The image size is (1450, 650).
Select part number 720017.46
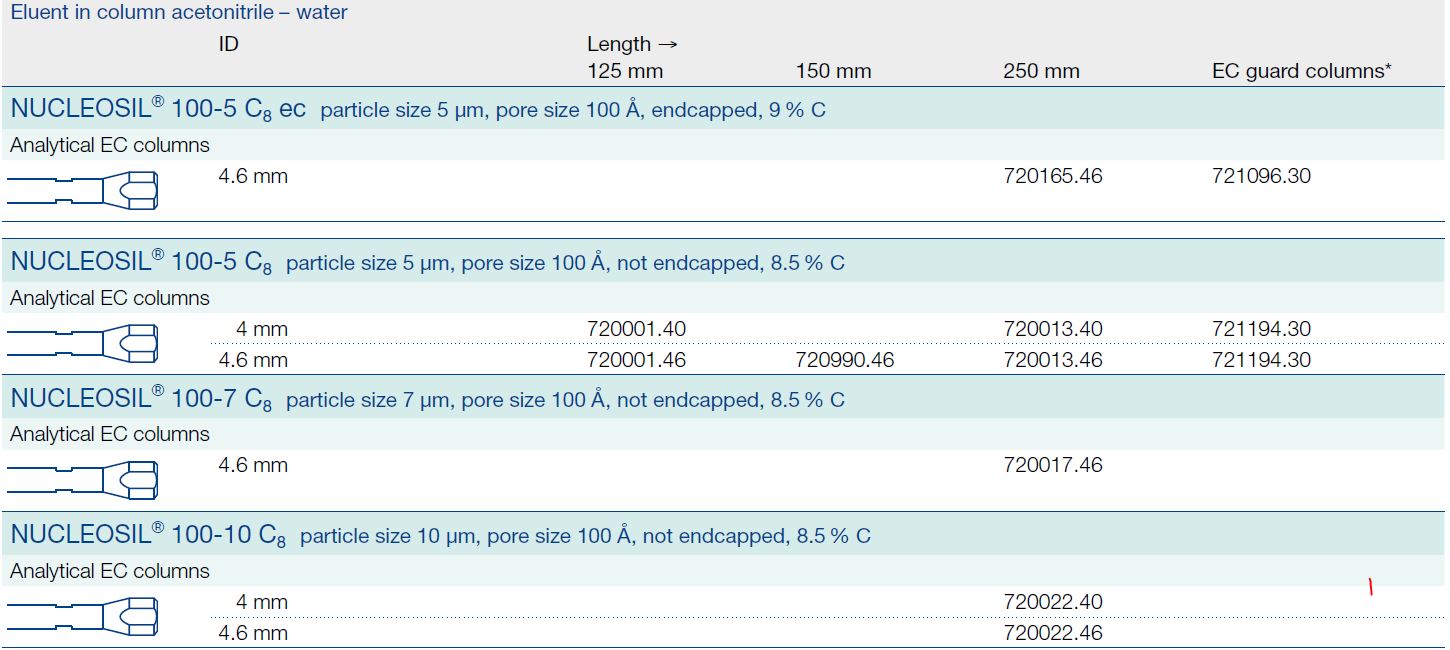(x=1052, y=465)
